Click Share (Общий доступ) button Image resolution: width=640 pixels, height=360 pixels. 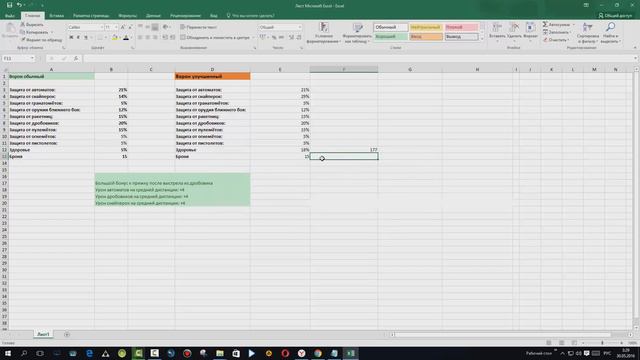point(615,16)
